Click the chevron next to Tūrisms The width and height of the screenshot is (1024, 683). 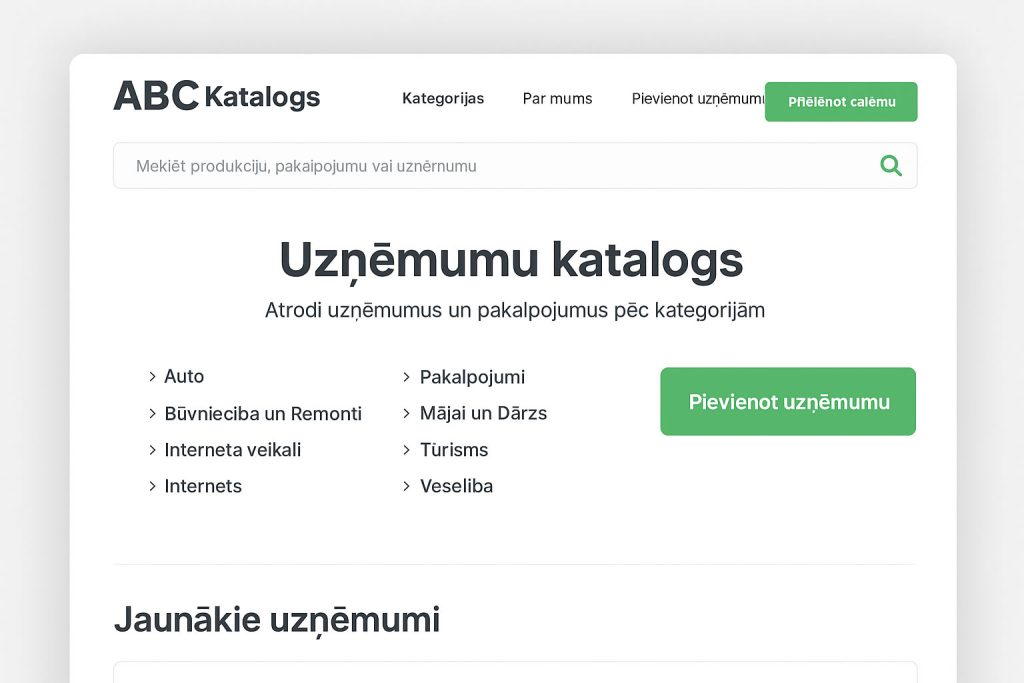407,450
